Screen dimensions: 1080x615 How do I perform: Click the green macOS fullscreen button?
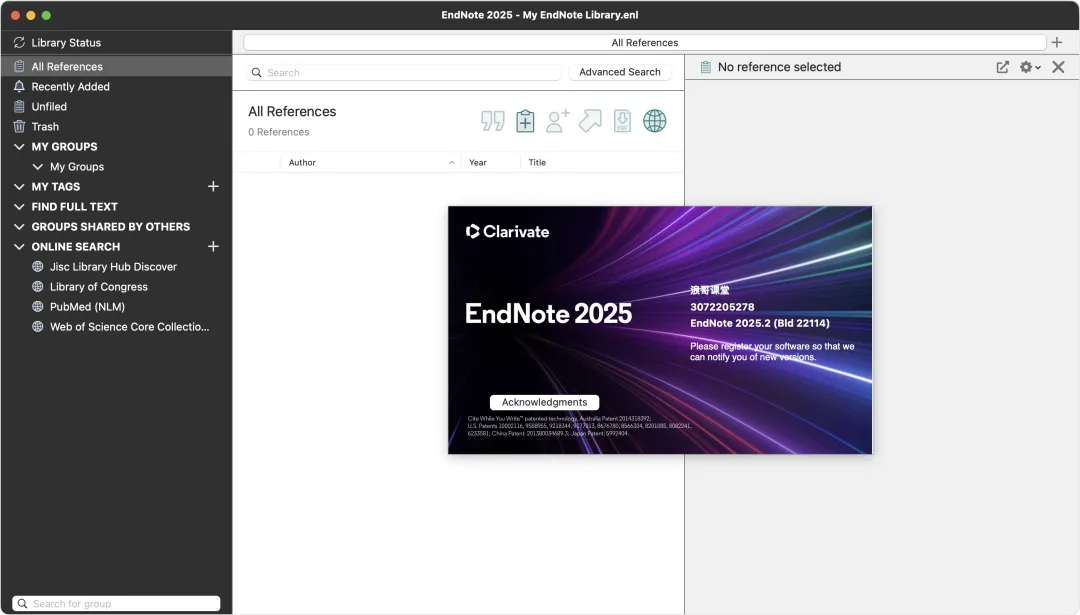[x=46, y=15]
